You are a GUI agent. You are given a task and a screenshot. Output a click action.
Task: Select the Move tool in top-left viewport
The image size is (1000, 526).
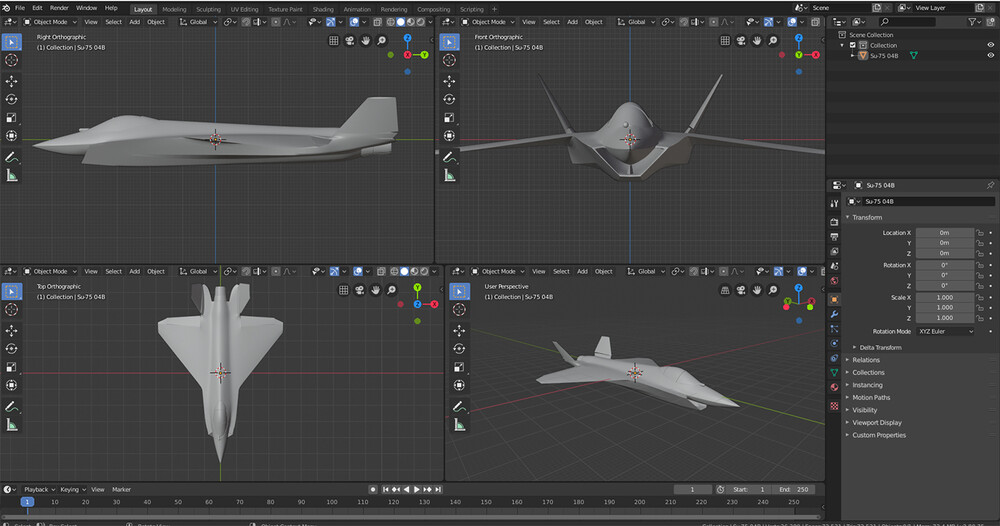[x=12, y=80]
